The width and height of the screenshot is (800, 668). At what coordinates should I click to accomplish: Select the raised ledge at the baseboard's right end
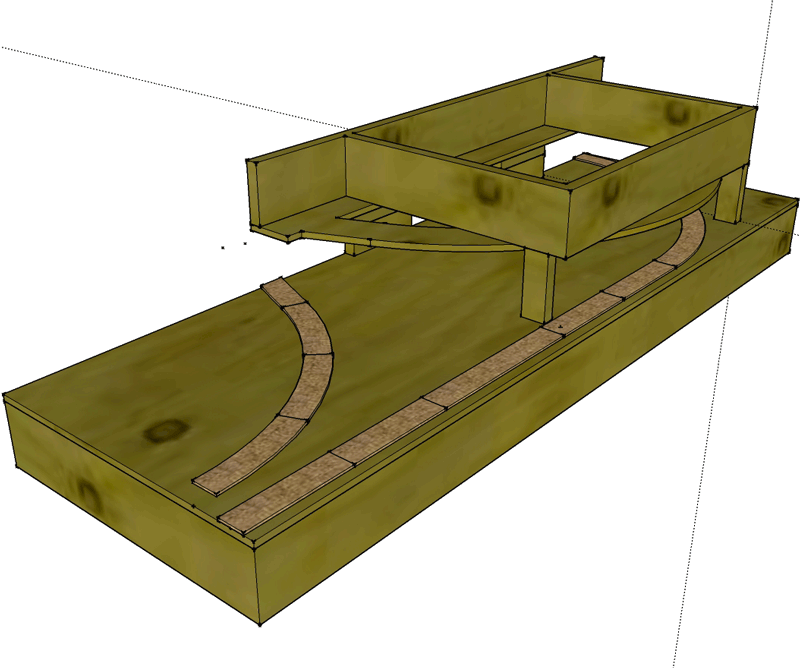click(x=770, y=212)
